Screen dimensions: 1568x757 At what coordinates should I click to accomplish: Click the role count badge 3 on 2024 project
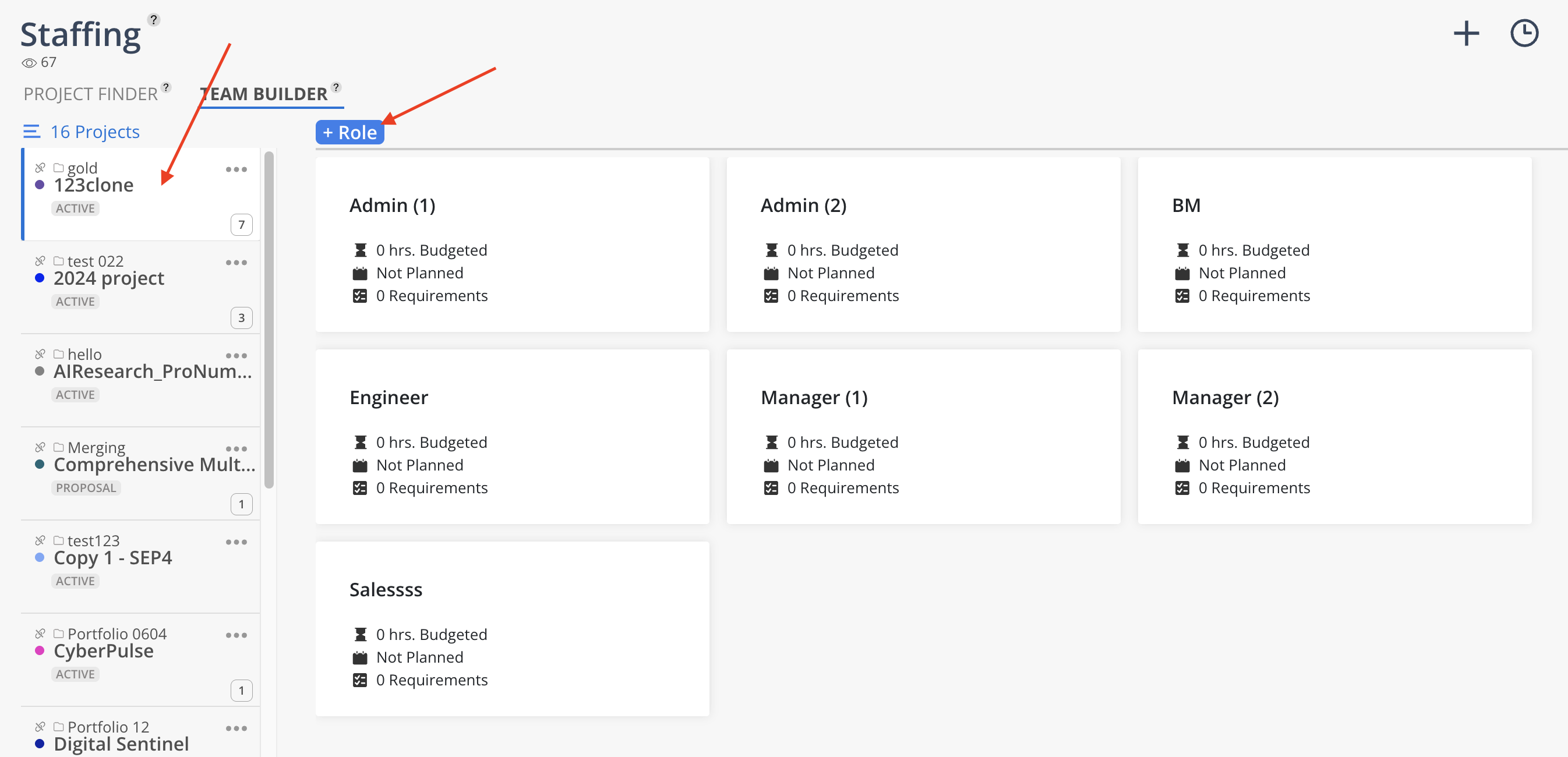[242, 317]
